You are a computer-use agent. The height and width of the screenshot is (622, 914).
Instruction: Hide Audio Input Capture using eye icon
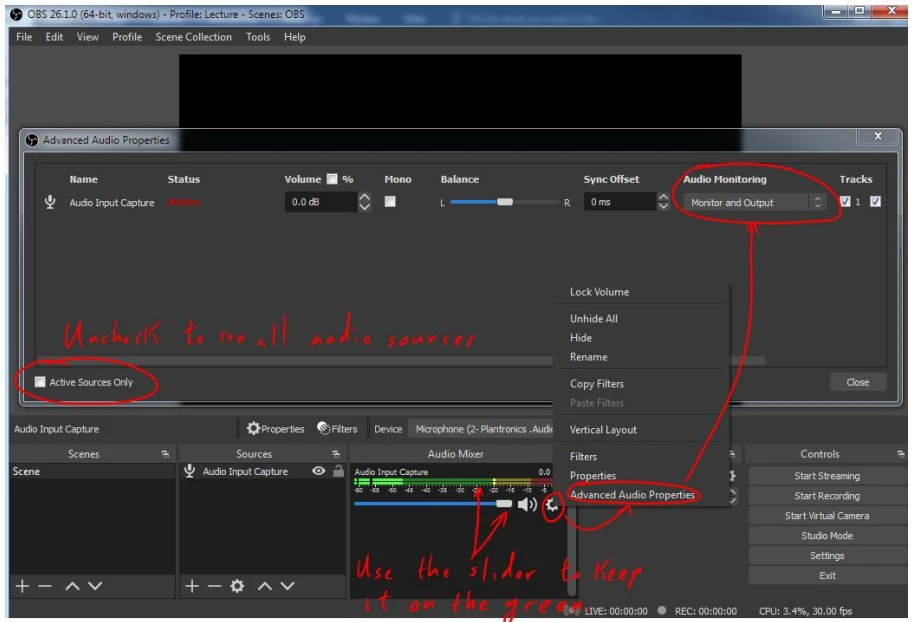point(319,472)
